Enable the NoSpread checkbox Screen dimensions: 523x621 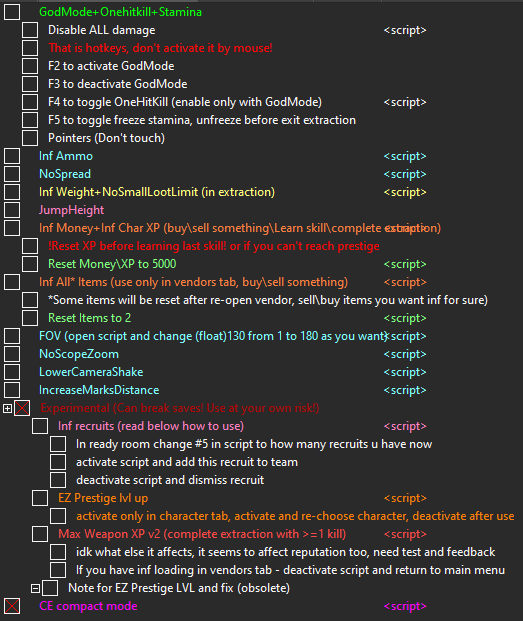(12, 174)
